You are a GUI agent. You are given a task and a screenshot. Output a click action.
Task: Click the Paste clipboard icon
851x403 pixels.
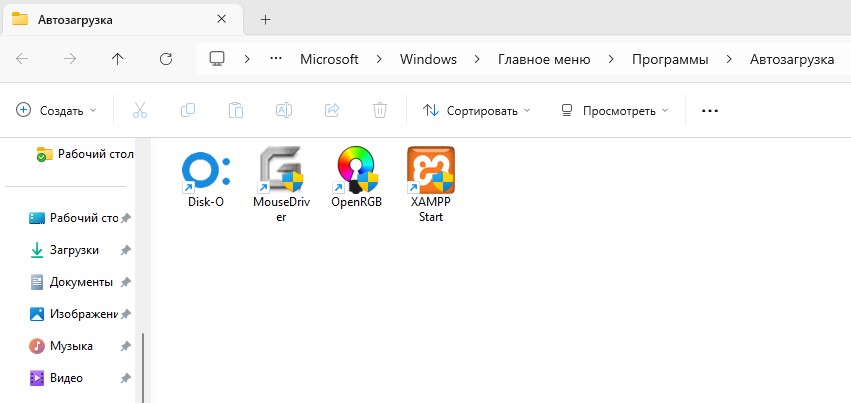(236, 110)
